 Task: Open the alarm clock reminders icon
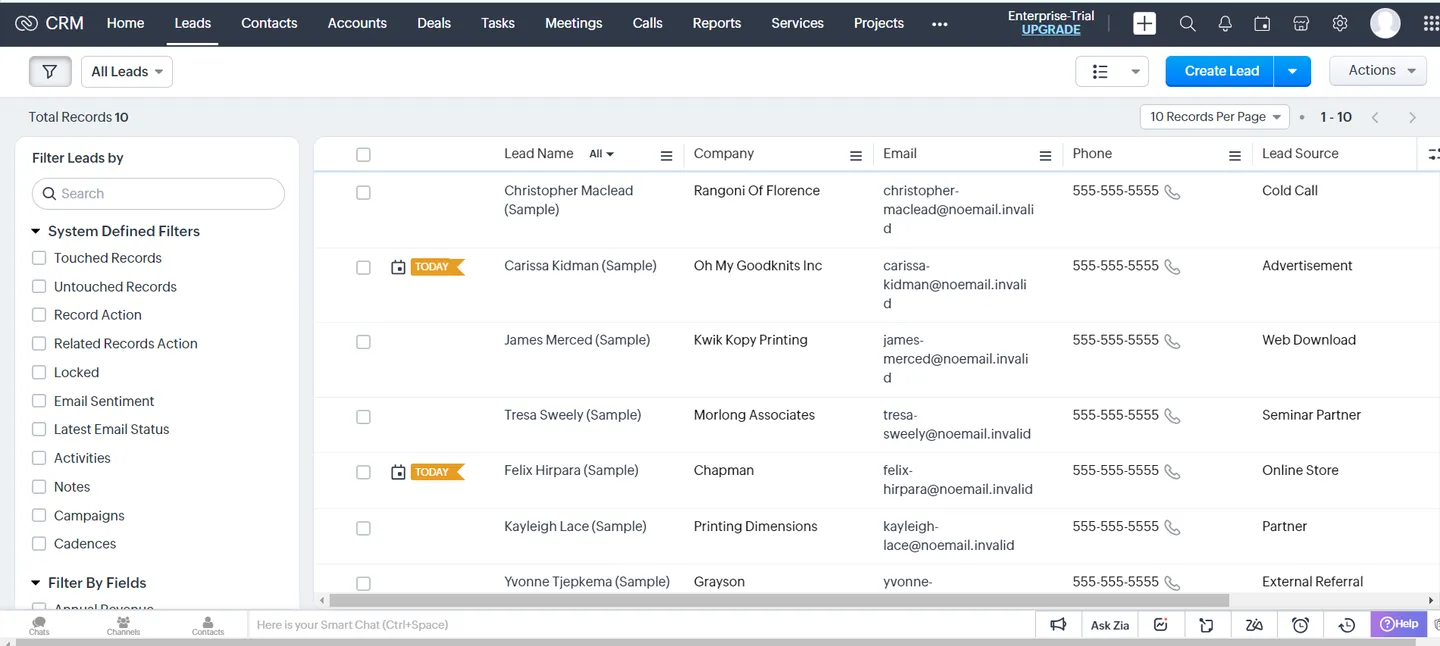click(1300, 624)
